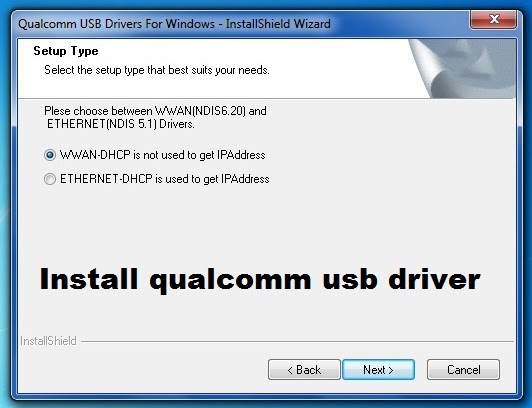The width and height of the screenshot is (532, 408).
Task: Select the ETHERNET-DHCP radio button
Action: click(x=50, y=179)
